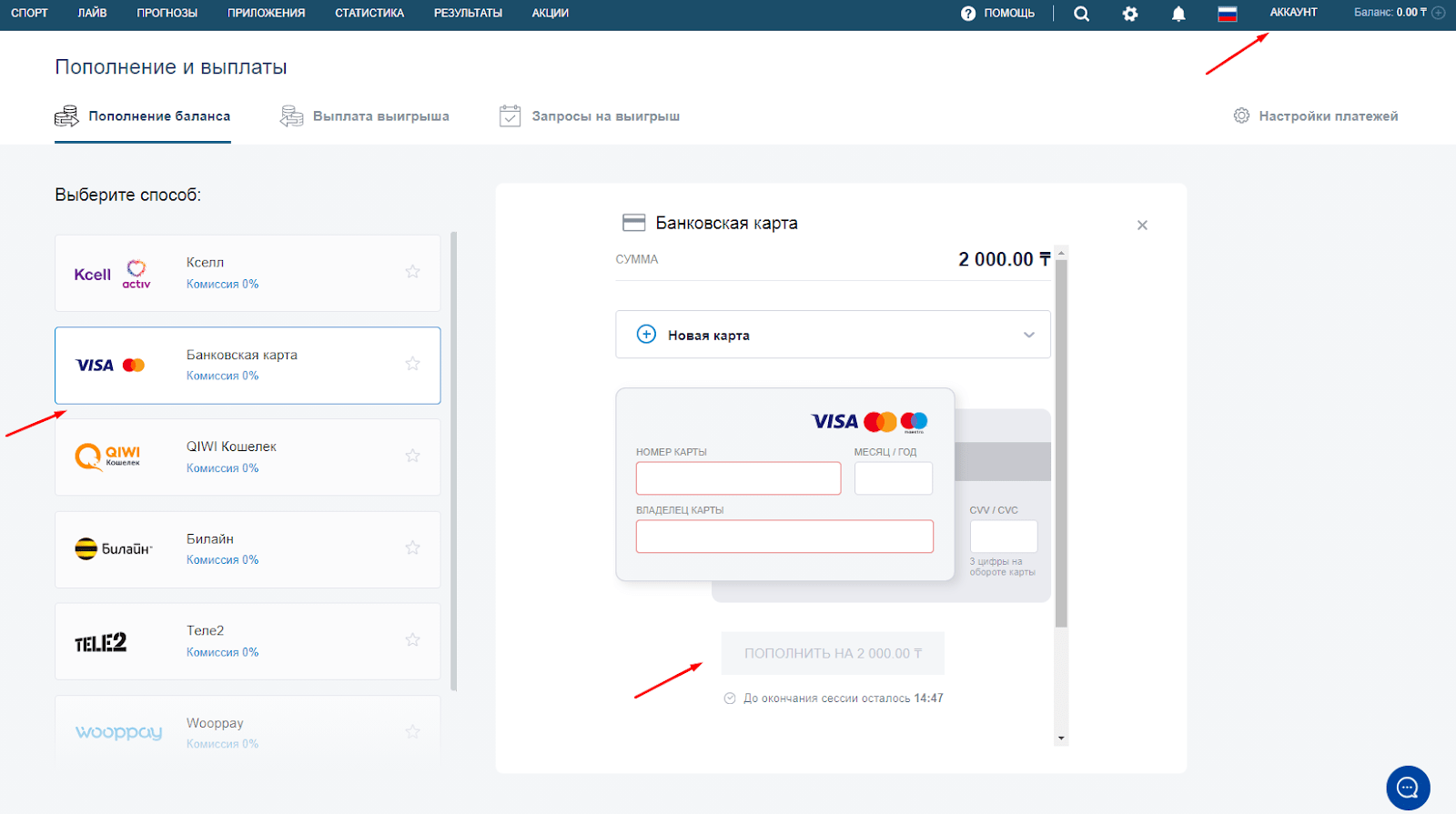Focus the МЕСЯЦ / ГОД field

tap(894, 478)
